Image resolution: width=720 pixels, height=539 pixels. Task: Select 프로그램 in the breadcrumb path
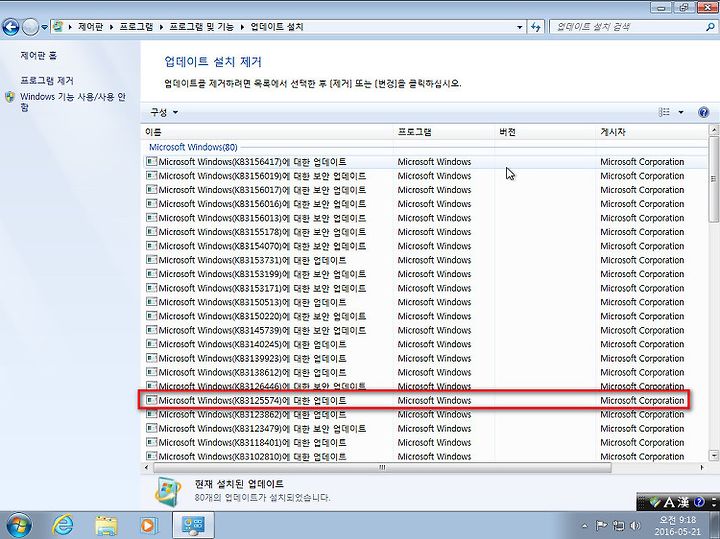(x=136, y=27)
